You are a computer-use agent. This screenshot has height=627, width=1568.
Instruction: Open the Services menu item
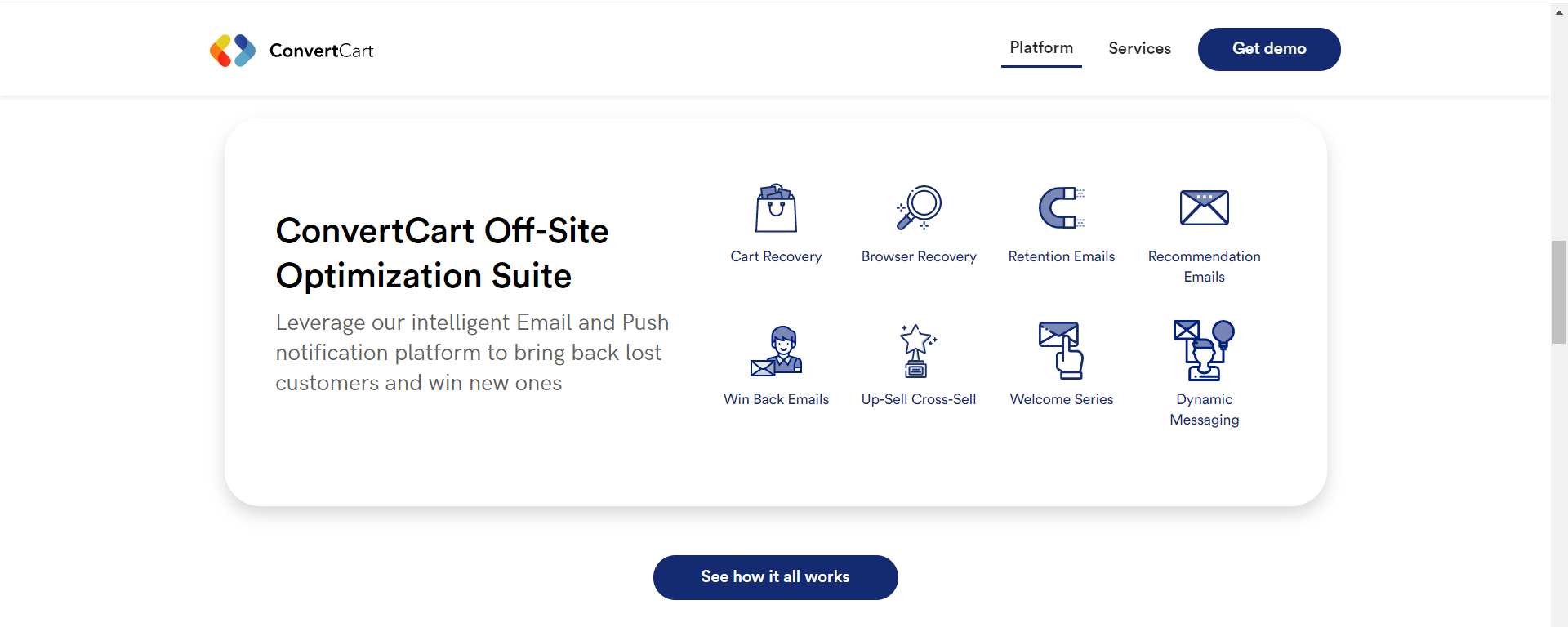click(1139, 49)
